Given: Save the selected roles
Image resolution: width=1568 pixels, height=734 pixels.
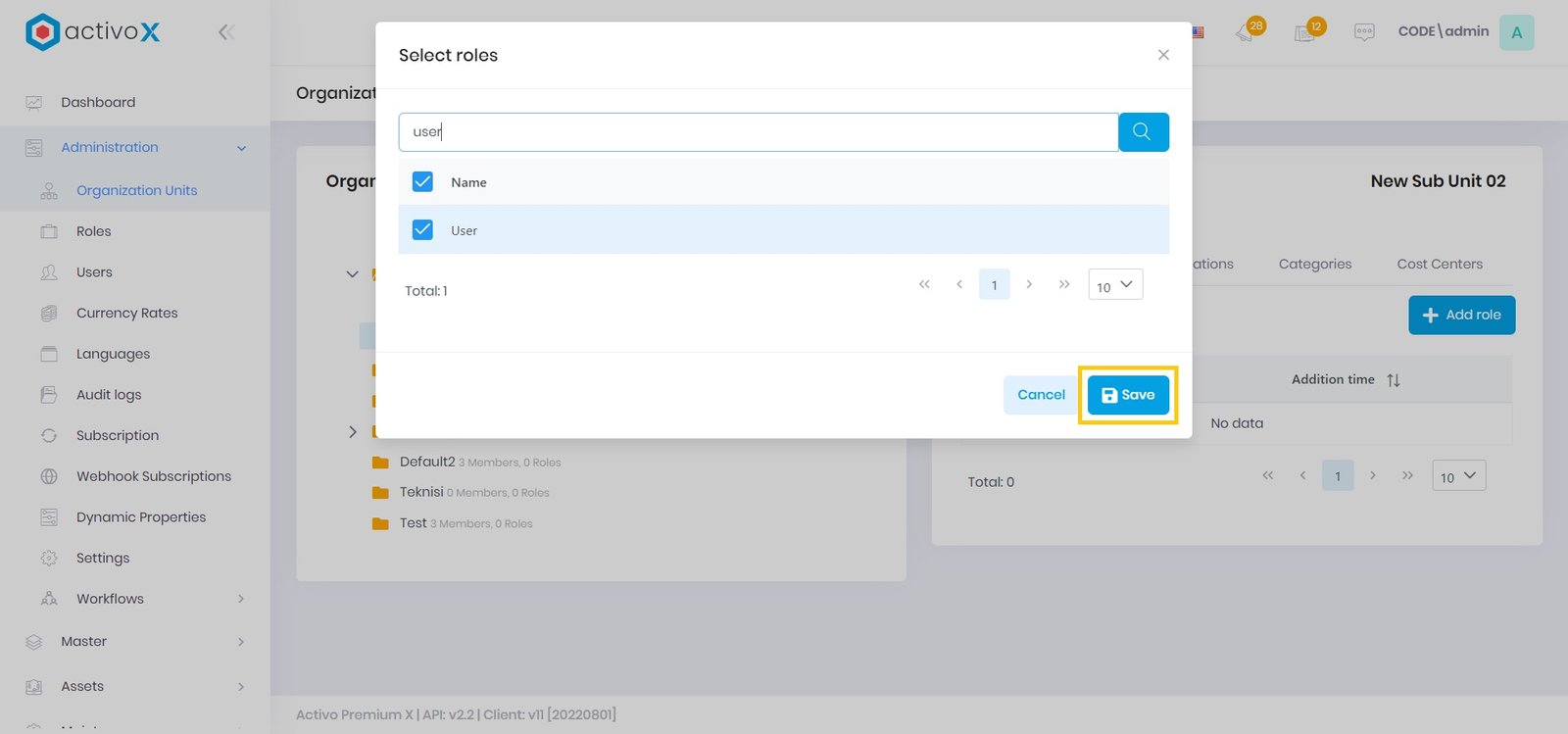Looking at the screenshot, I should [x=1128, y=395].
